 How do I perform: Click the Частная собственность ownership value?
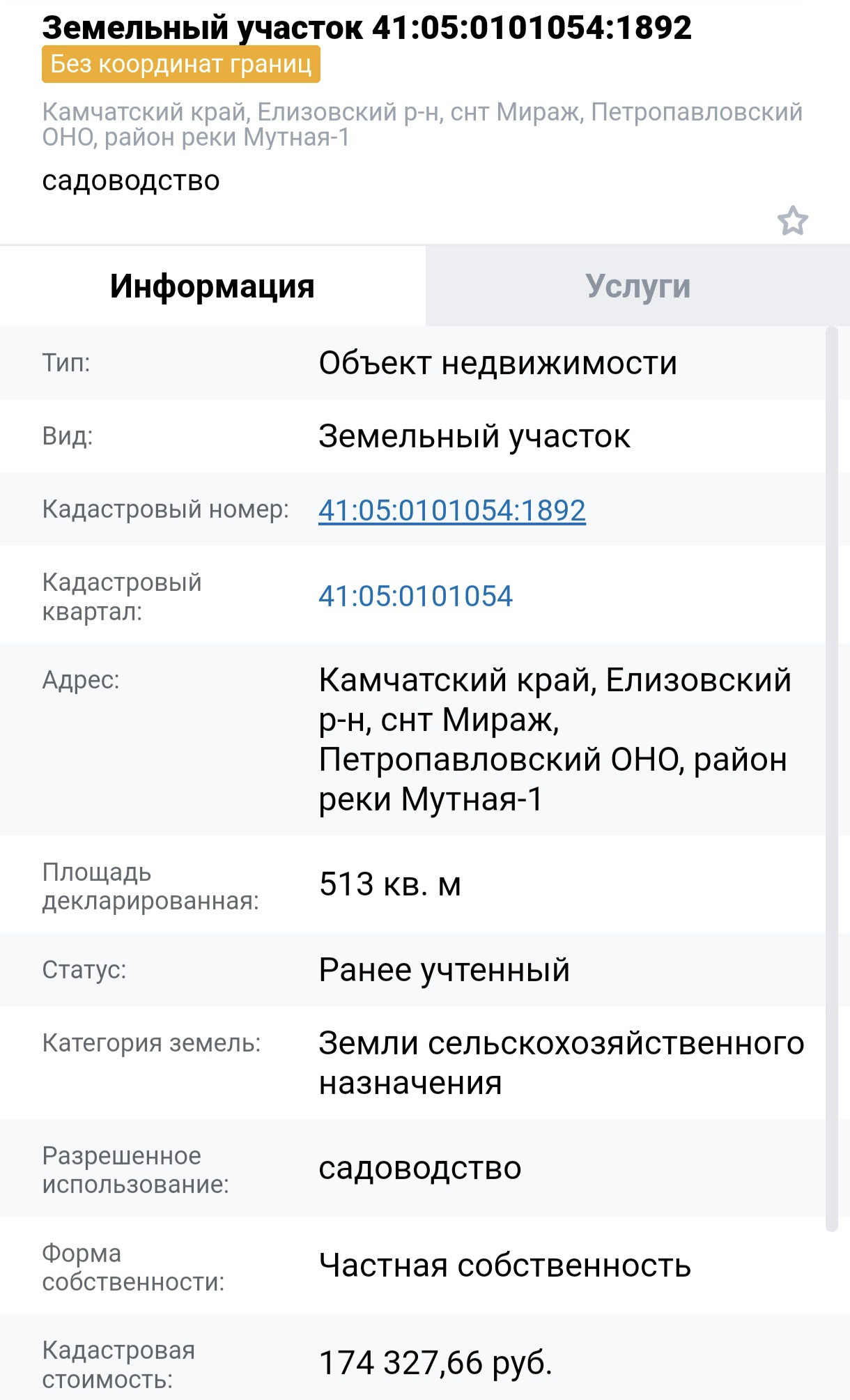[504, 1266]
